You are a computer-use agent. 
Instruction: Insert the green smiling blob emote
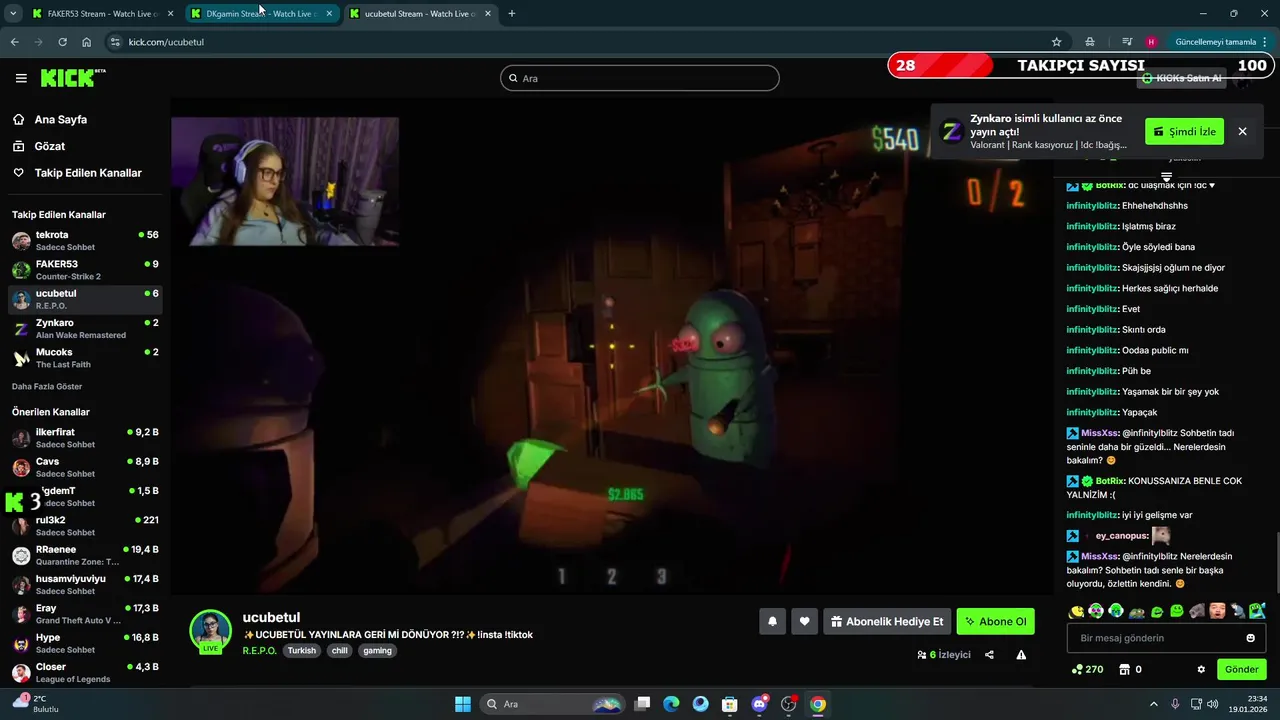coord(1177,611)
